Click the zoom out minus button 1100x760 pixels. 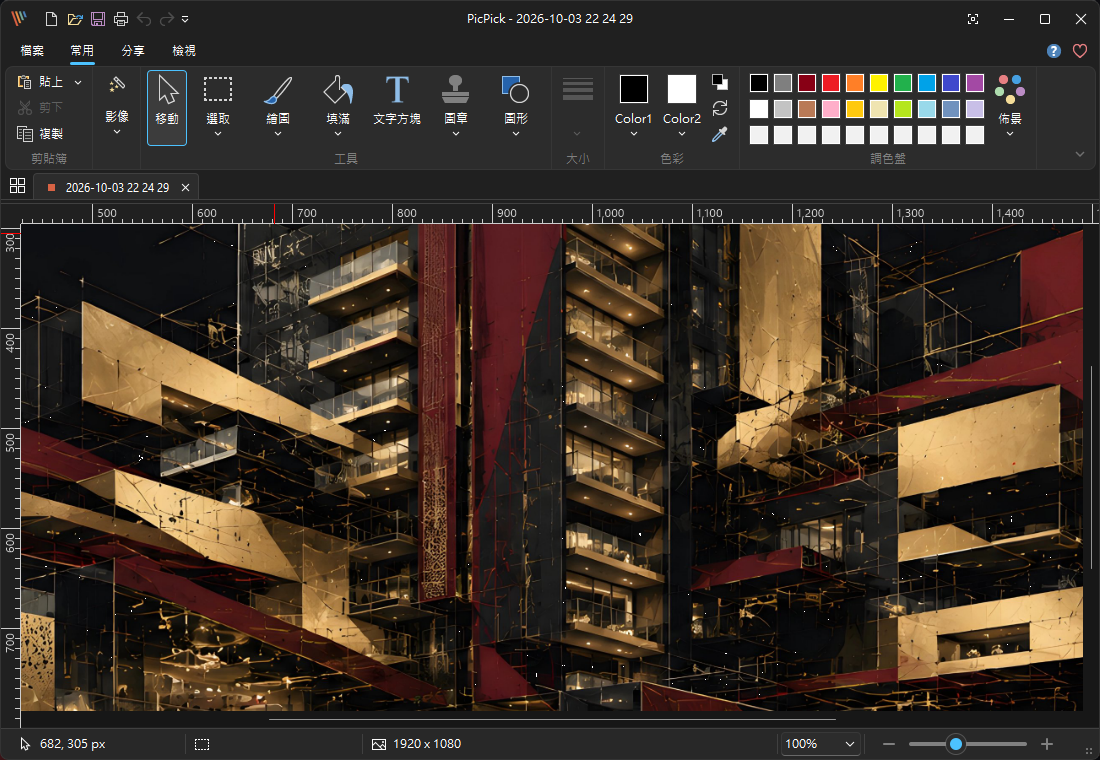889,744
